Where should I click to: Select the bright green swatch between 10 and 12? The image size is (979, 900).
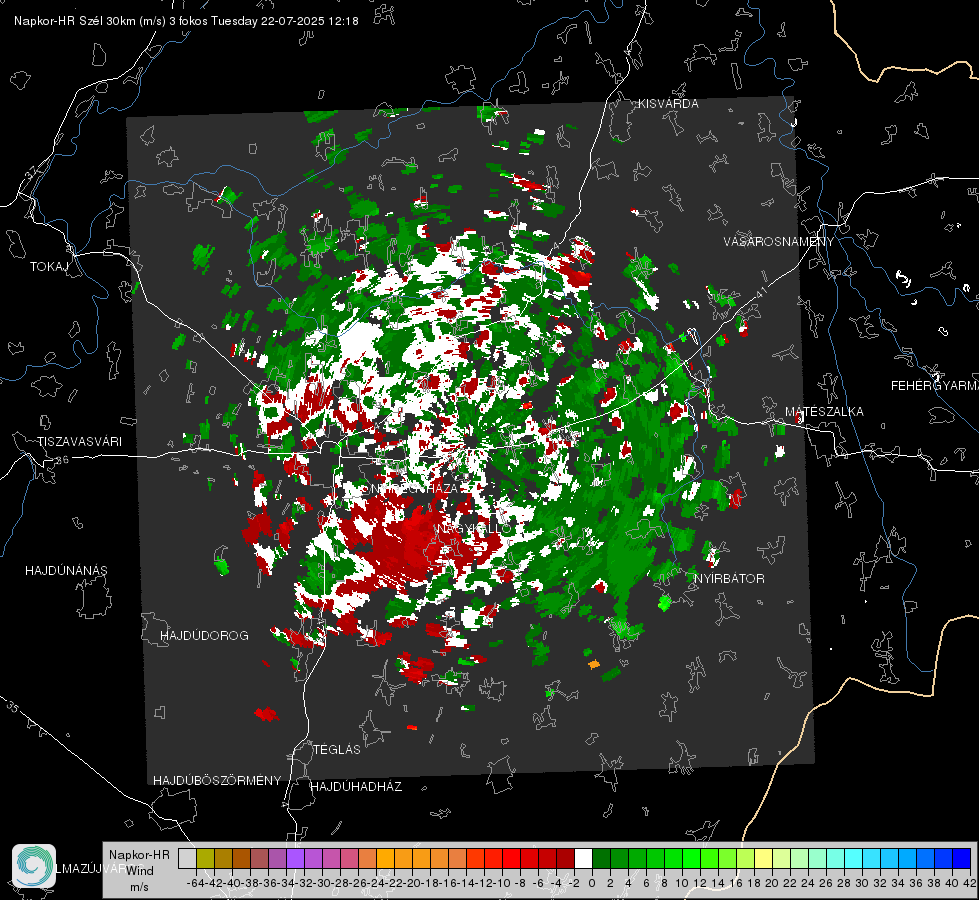click(x=691, y=858)
